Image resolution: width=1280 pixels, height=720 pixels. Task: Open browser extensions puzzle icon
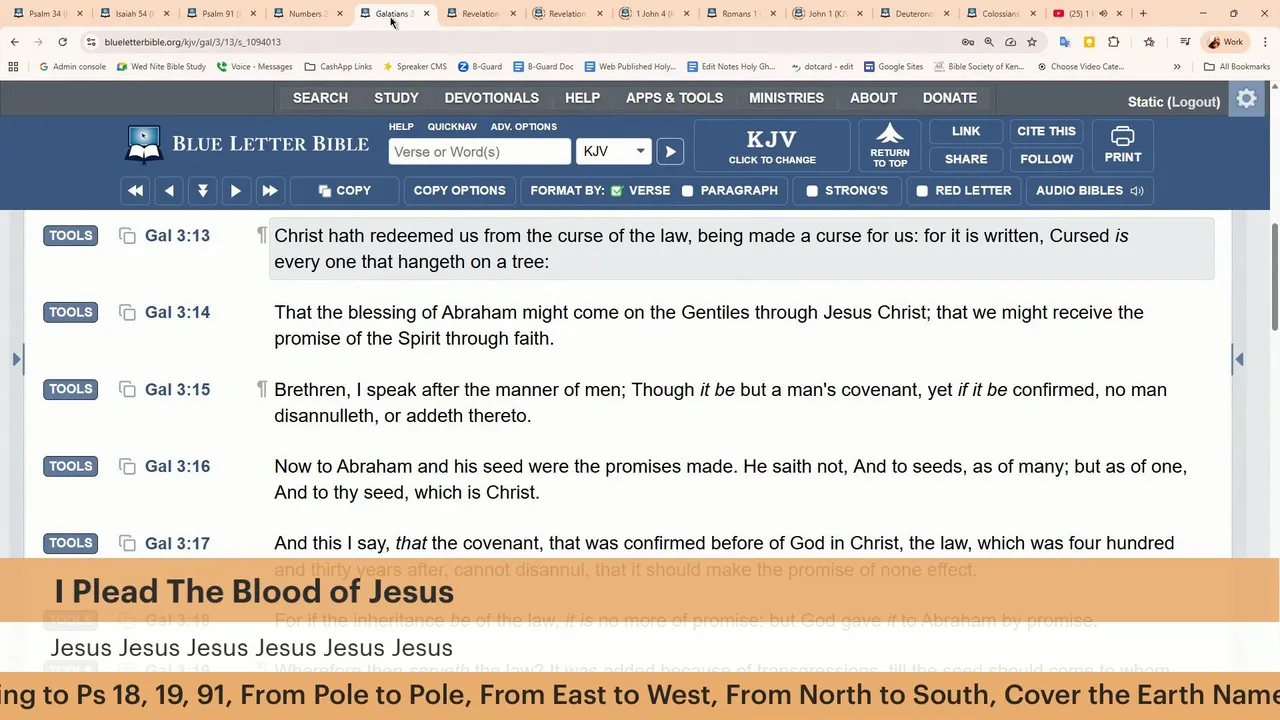(1113, 42)
